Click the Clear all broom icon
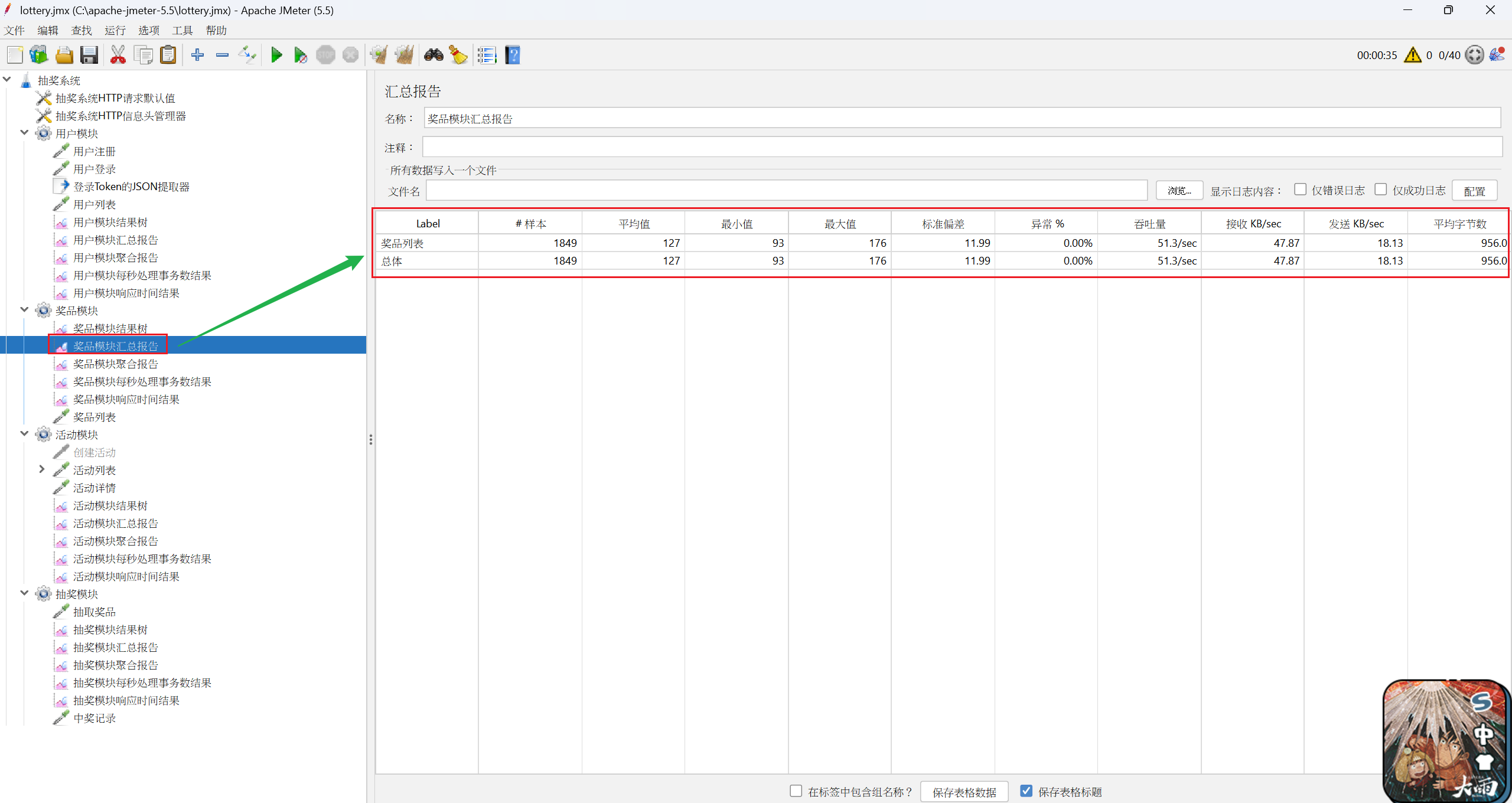 click(x=405, y=56)
